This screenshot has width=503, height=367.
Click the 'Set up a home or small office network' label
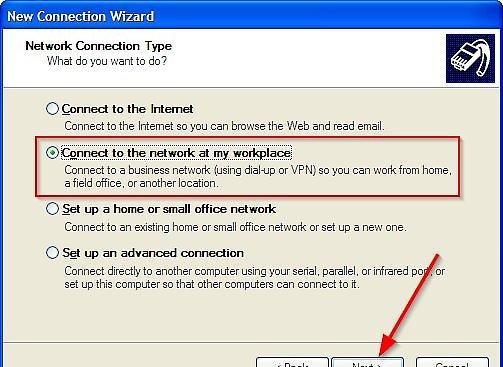click(x=169, y=209)
